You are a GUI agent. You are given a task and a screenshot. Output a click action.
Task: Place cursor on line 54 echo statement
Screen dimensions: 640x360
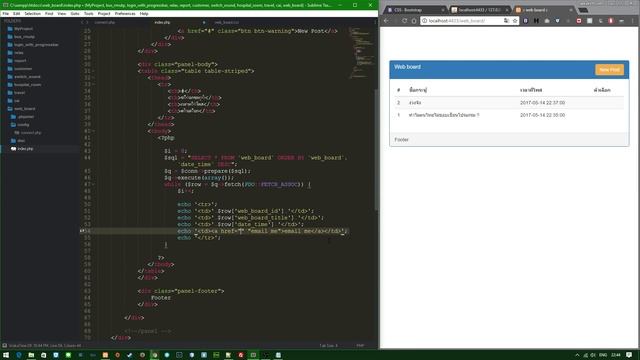click(x=262, y=231)
